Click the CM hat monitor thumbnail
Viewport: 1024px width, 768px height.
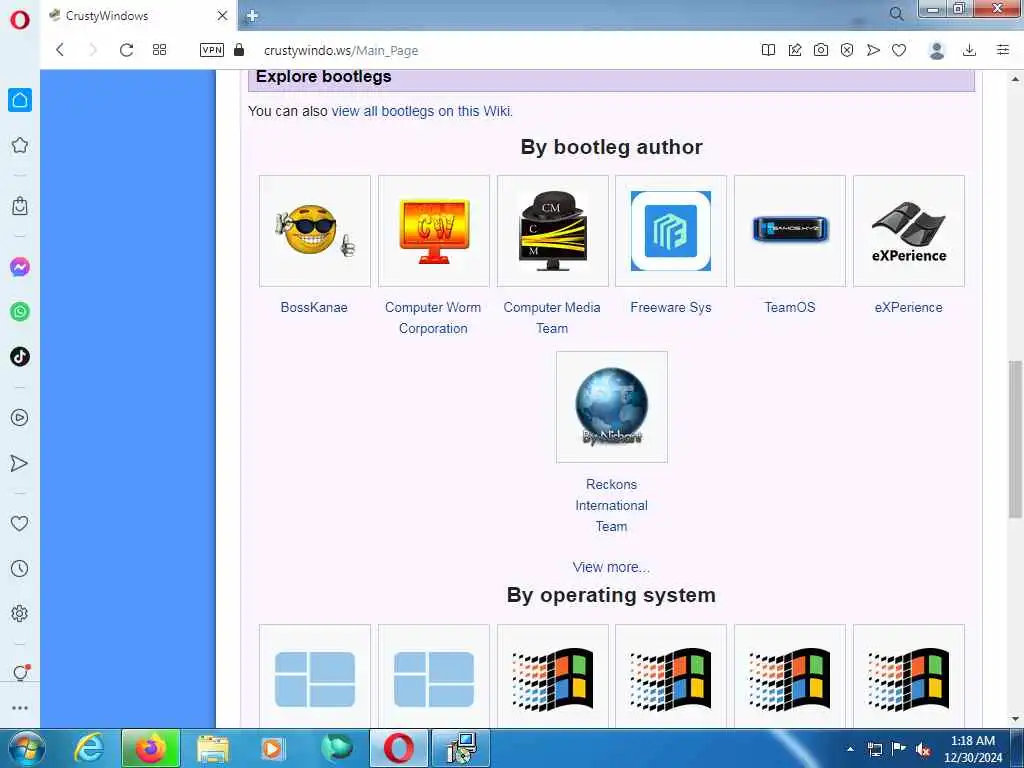click(x=552, y=231)
